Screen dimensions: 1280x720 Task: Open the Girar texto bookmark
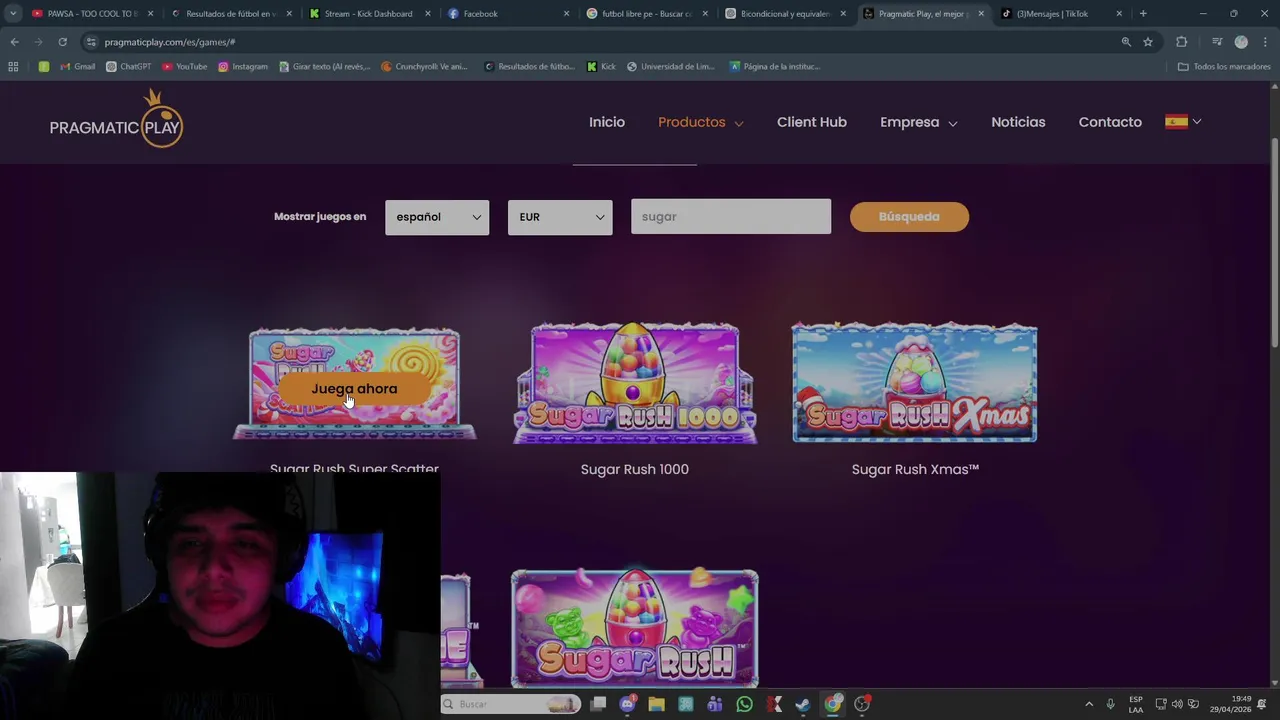coord(325,67)
